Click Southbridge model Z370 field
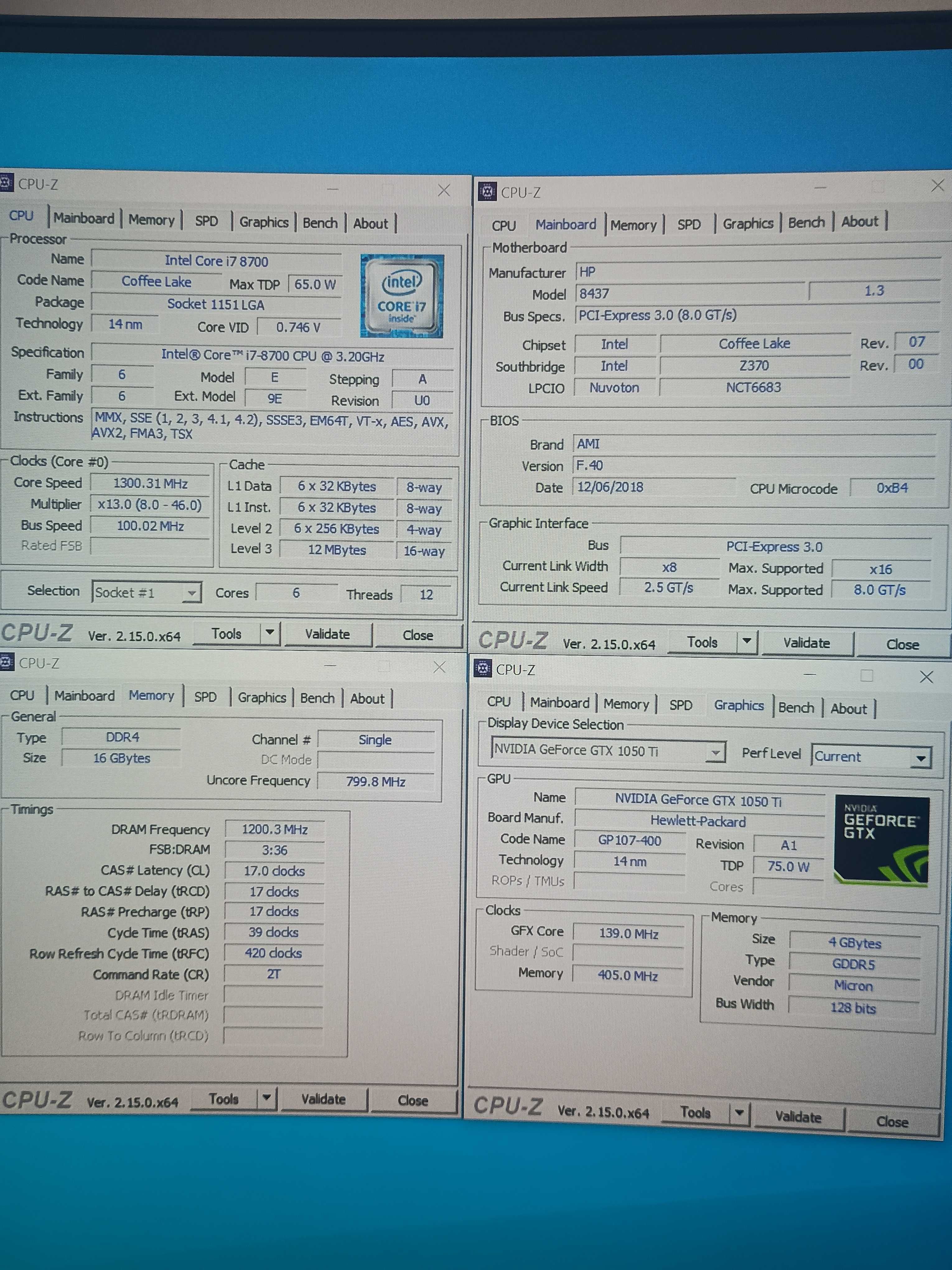 coord(754,366)
